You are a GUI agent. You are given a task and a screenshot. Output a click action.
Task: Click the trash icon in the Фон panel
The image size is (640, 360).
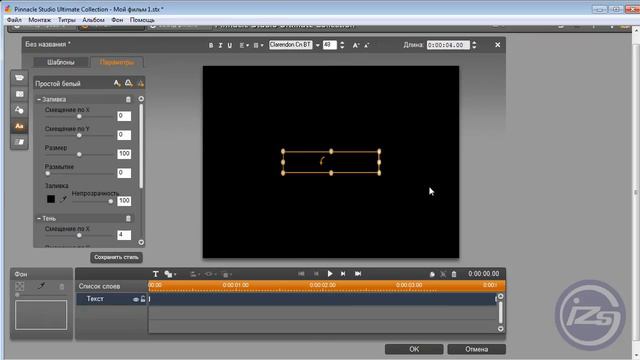62,287
